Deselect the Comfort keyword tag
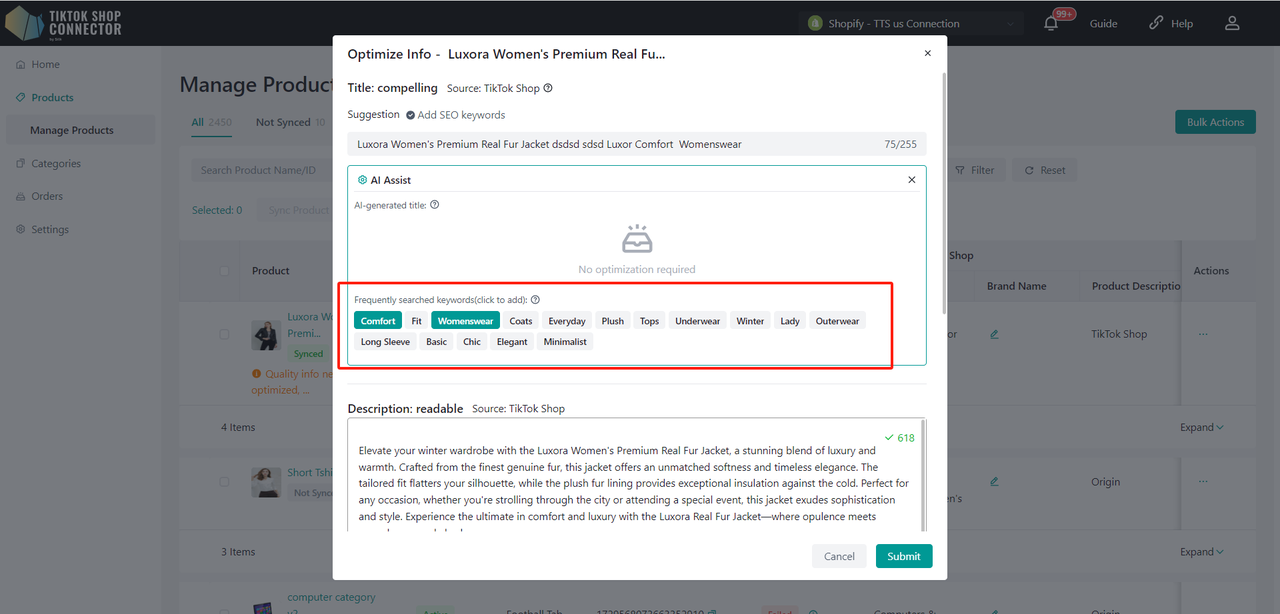Viewport: 1280px width, 614px height. tap(378, 321)
